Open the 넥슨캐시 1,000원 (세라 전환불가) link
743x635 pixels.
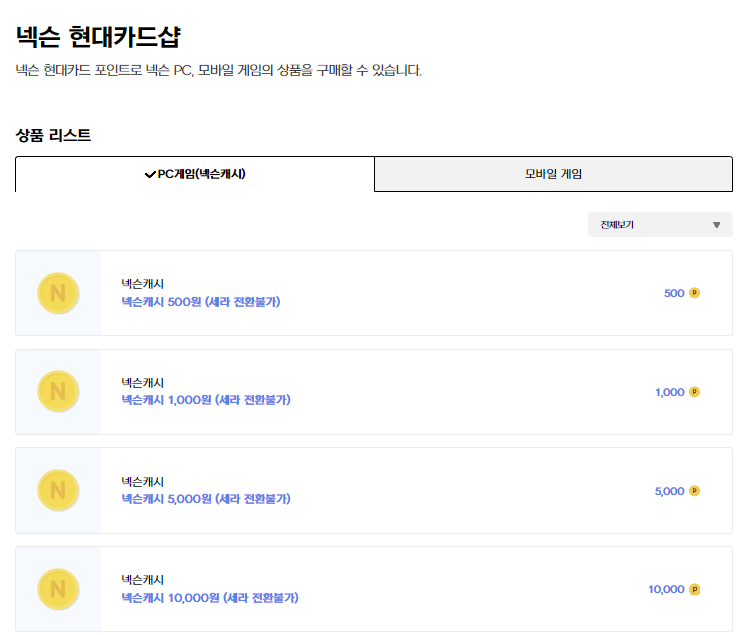click(206, 400)
